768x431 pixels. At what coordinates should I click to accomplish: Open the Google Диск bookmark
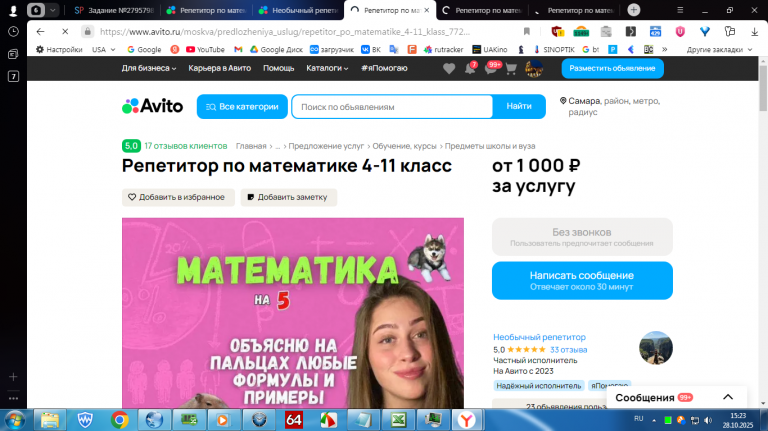tap(276, 49)
